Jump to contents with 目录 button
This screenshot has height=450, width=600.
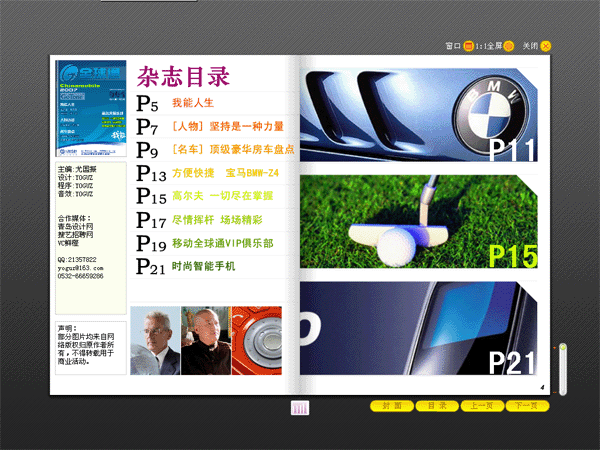point(437,406)
